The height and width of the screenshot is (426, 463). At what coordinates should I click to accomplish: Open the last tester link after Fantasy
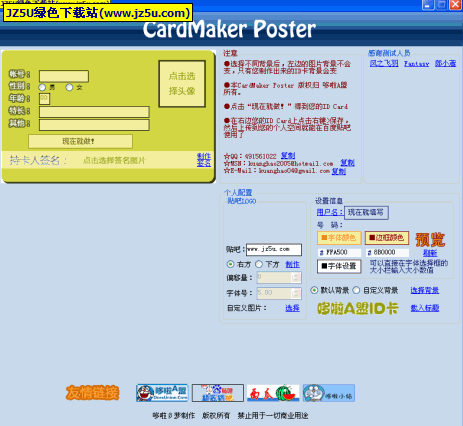coord(445,63)
